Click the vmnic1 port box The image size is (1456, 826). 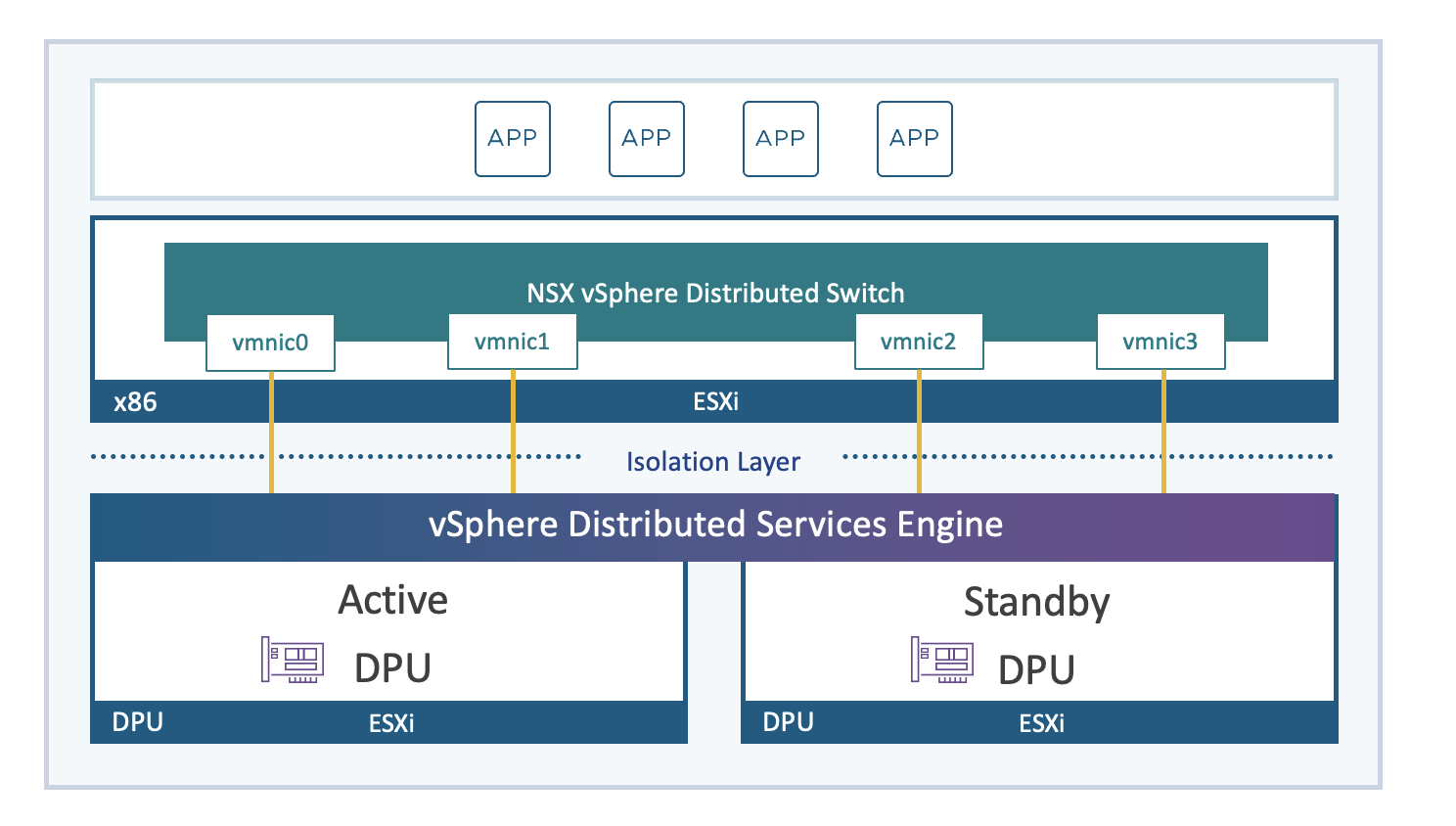[512, 342]
